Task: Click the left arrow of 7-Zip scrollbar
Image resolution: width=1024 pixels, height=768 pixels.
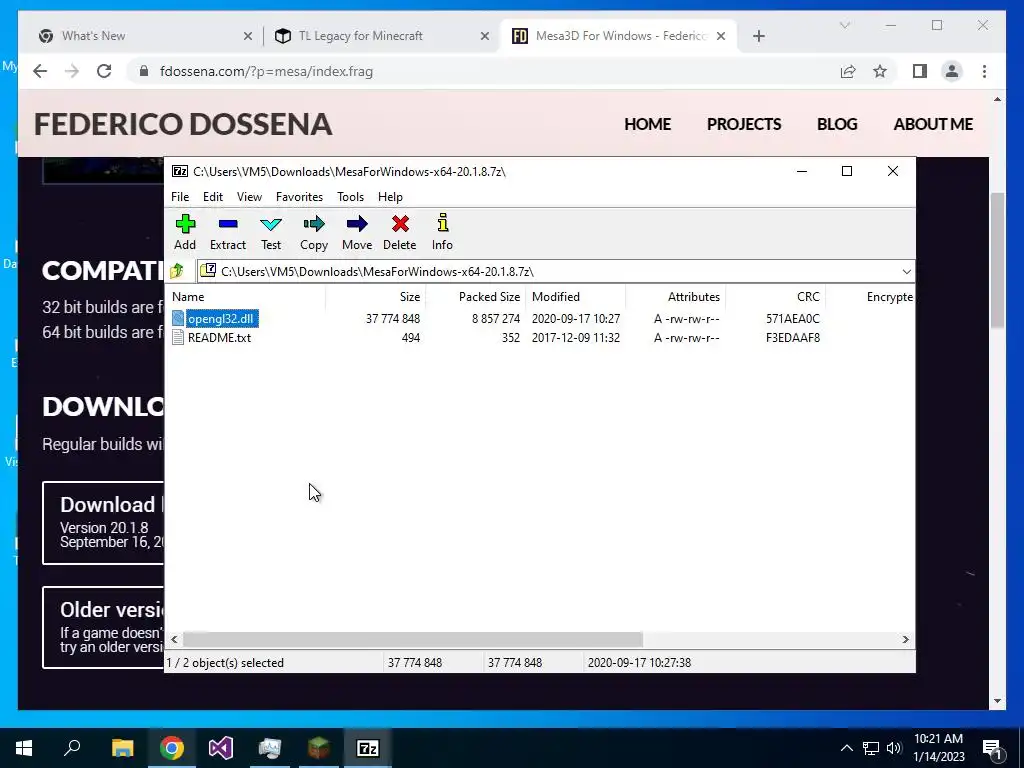Action: click(x=174, y=639)
